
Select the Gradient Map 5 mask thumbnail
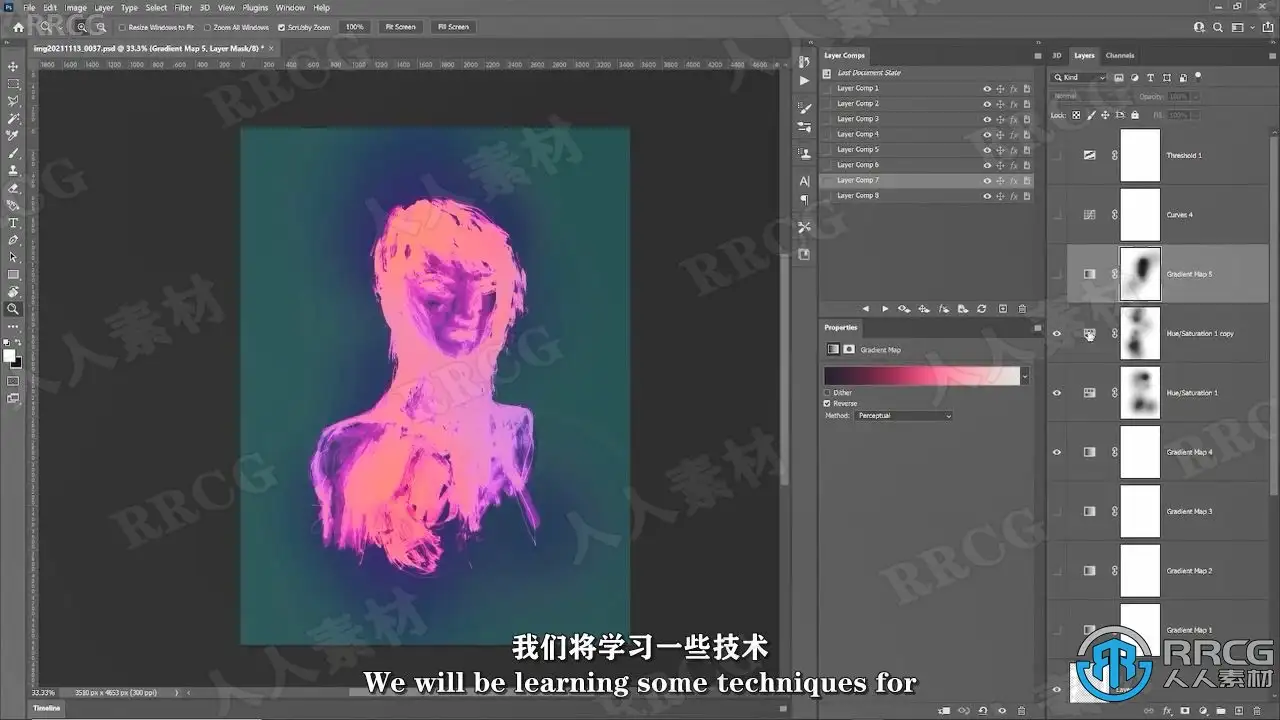point(1140,274)
